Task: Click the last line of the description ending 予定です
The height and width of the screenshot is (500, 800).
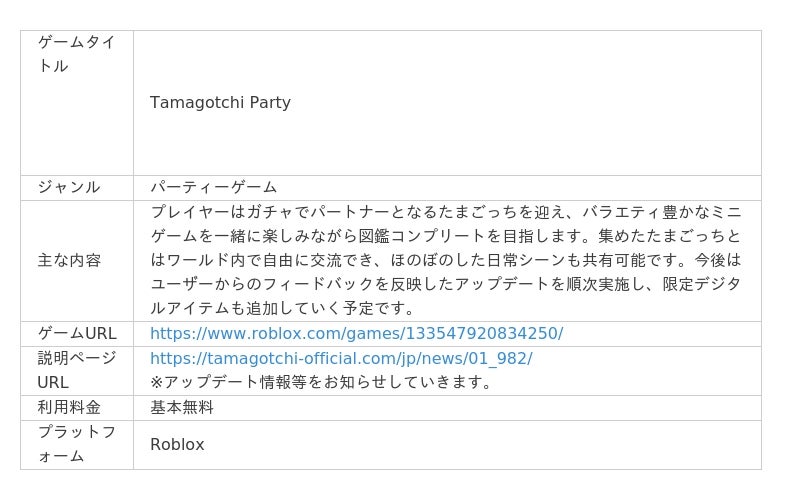Action: (282, 308)
